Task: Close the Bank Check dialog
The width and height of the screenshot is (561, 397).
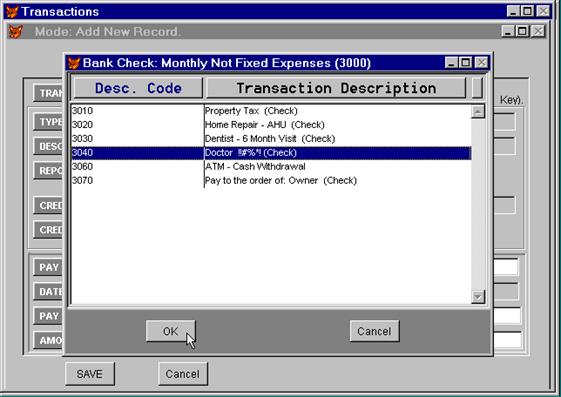Action: [482, 63]
